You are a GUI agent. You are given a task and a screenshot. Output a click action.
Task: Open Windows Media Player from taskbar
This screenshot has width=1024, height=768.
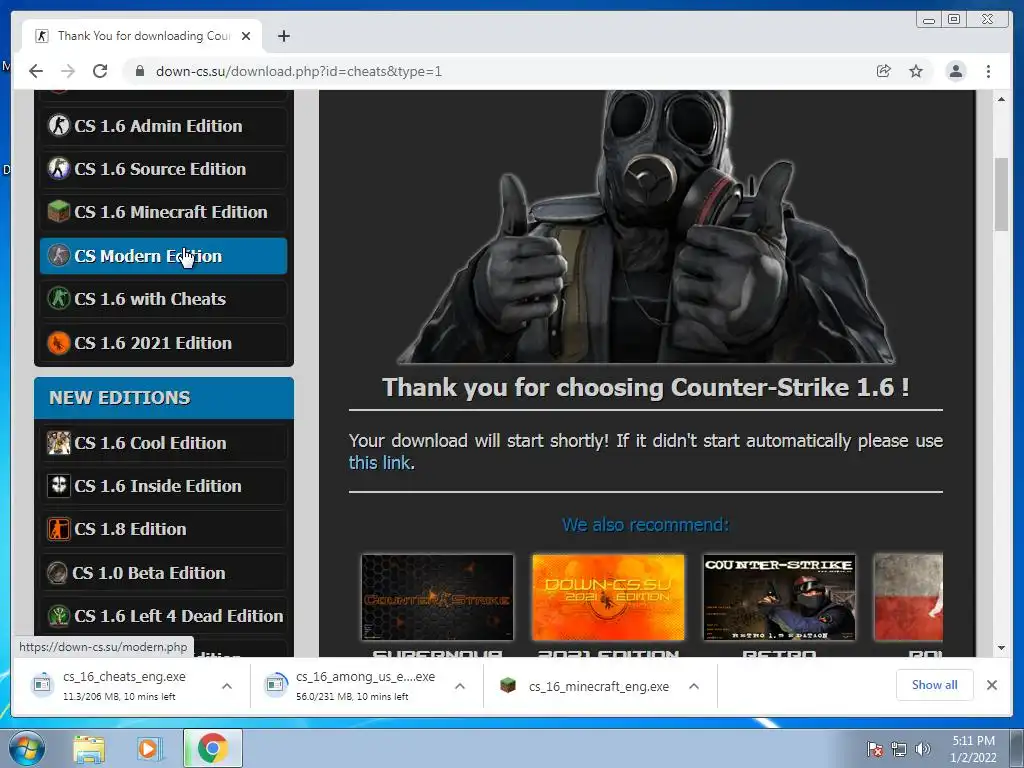tap(150, 749)
